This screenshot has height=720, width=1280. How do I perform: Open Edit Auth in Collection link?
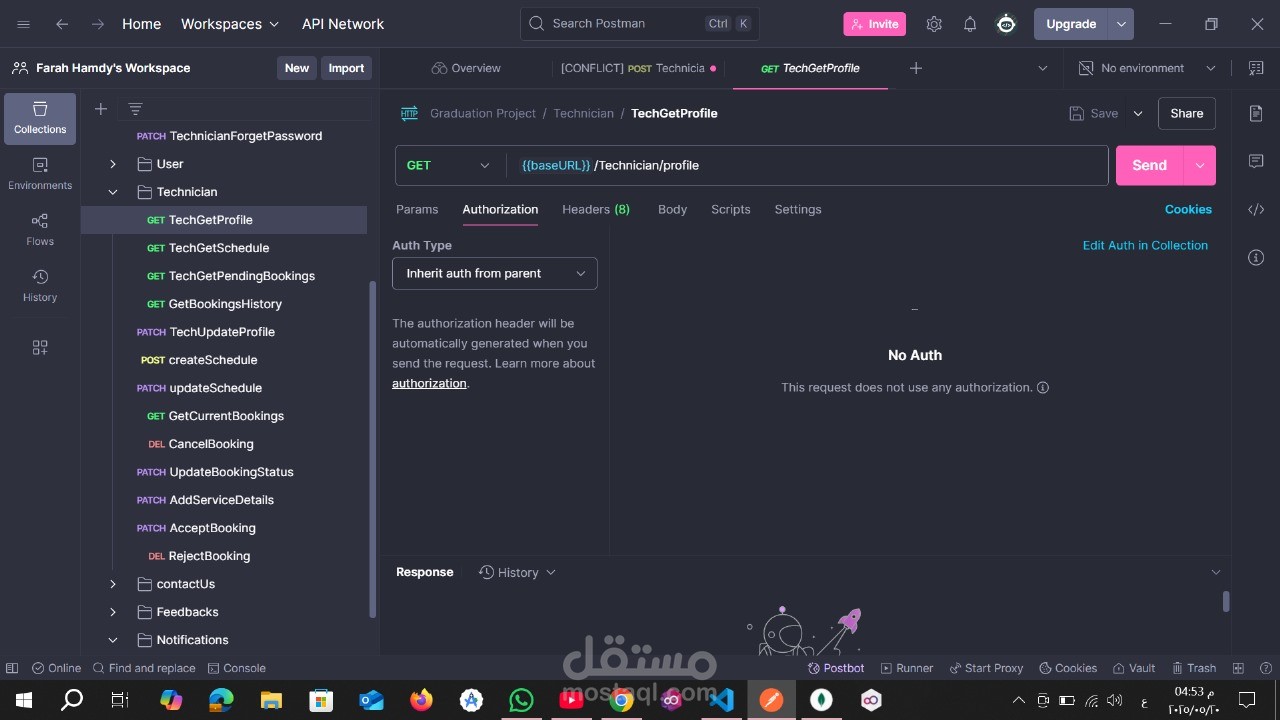pos(1145,246)
